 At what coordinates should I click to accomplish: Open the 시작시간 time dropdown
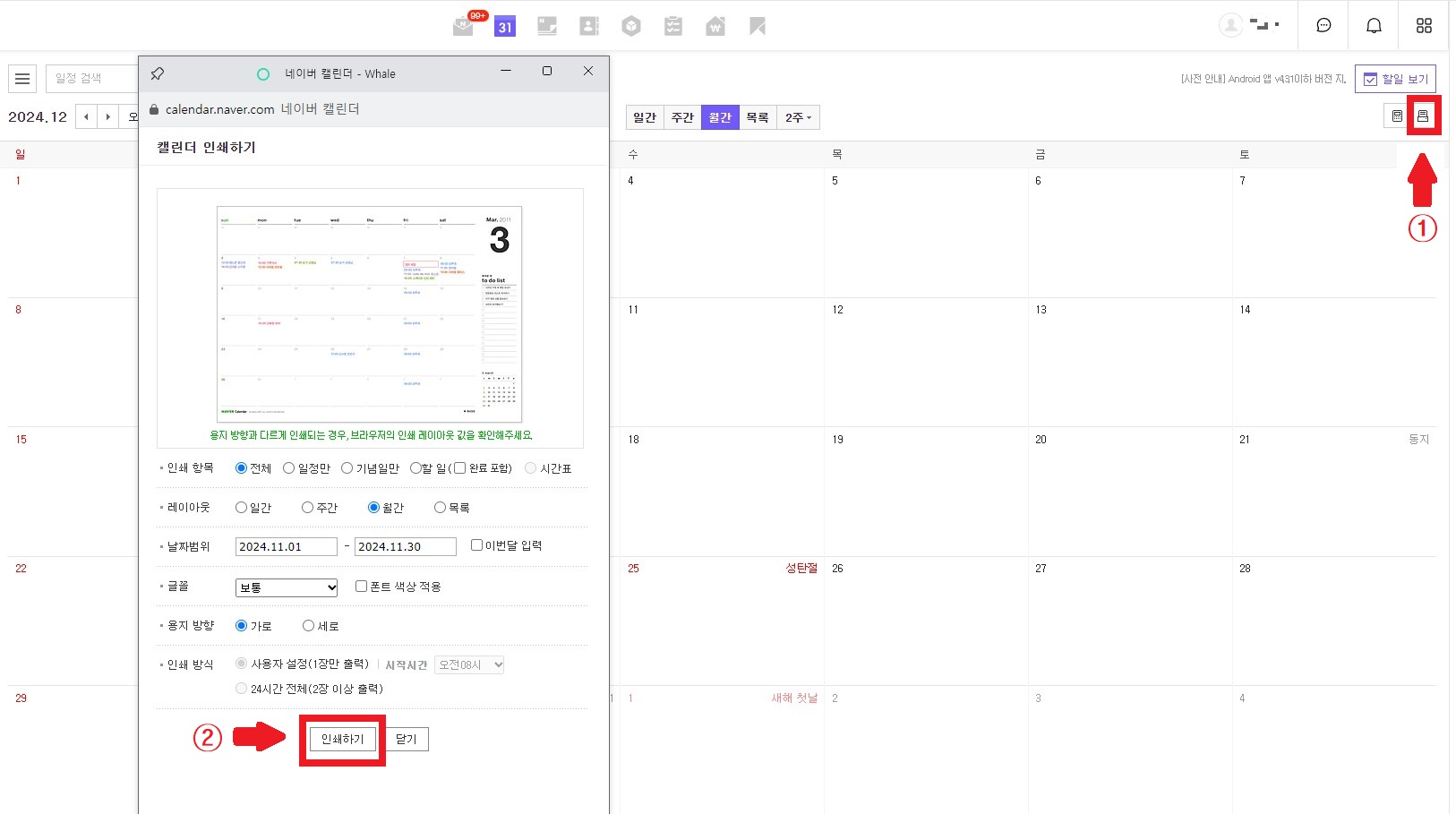(x=469, y=664)
